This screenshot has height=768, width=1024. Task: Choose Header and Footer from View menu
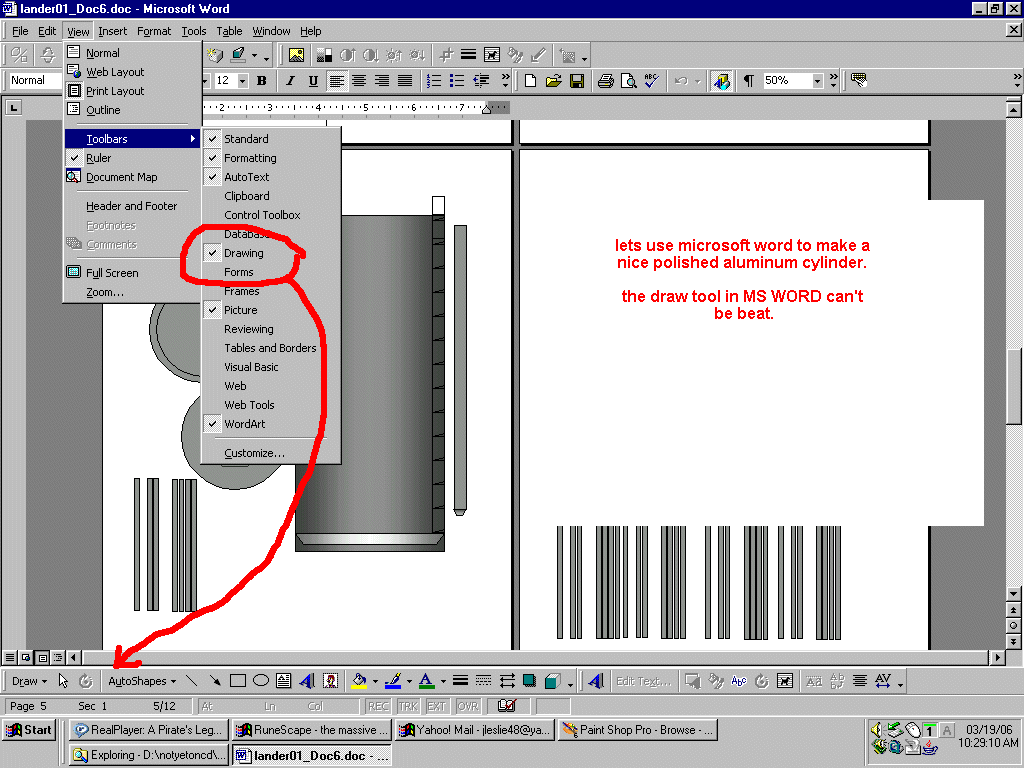[x=132, y=206]
